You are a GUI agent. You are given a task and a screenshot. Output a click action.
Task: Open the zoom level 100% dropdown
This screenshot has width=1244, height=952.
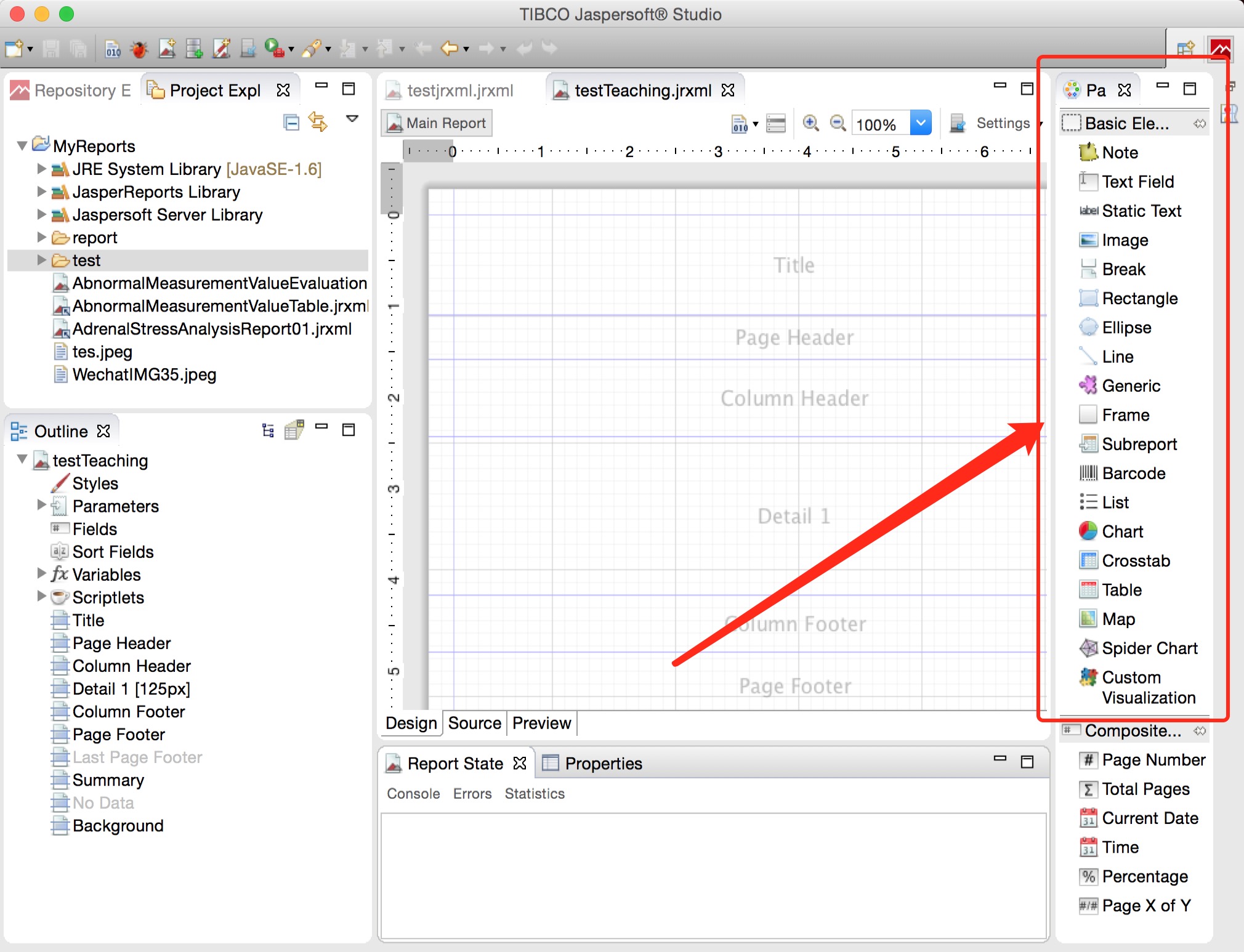click(x=920, y=123)
